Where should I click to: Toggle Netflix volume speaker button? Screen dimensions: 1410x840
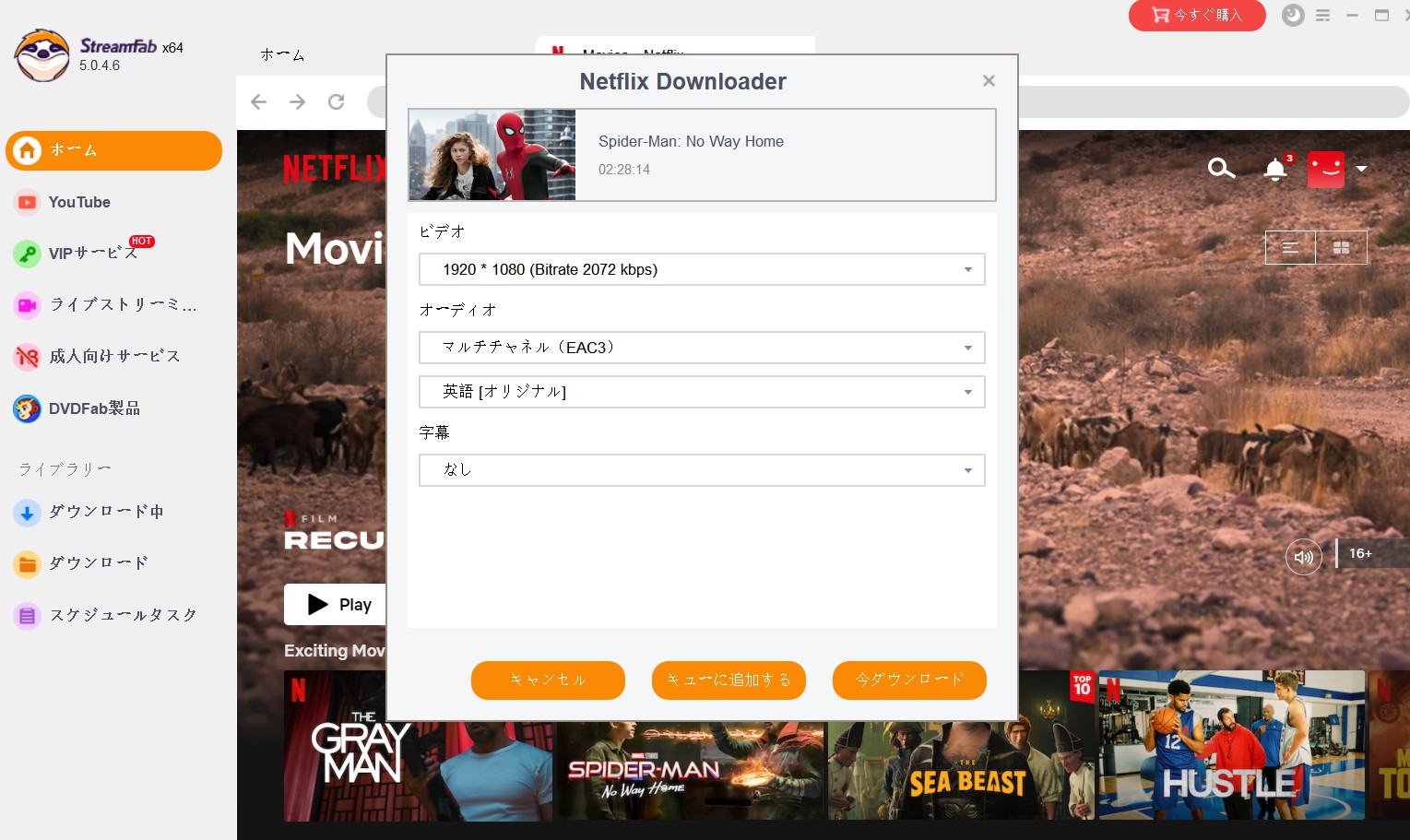point(1304,557)
